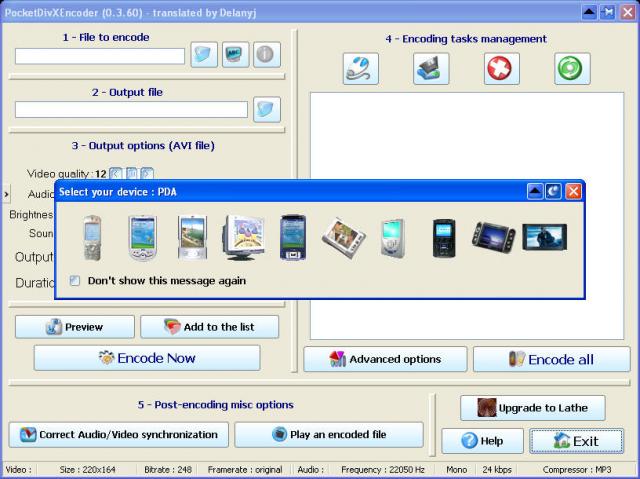Click status bar text 'Compressor : MP3'
Viewport: 640px width, 479px height.
coord(577,470)
